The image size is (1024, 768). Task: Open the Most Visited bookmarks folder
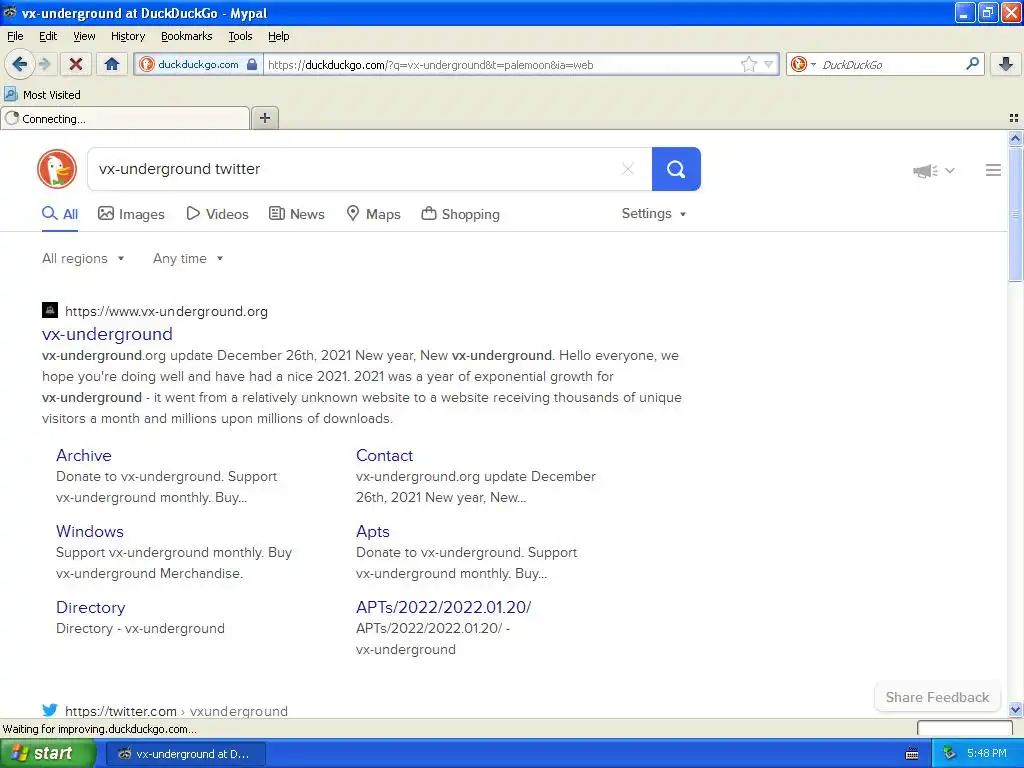[x=42, y=95]
